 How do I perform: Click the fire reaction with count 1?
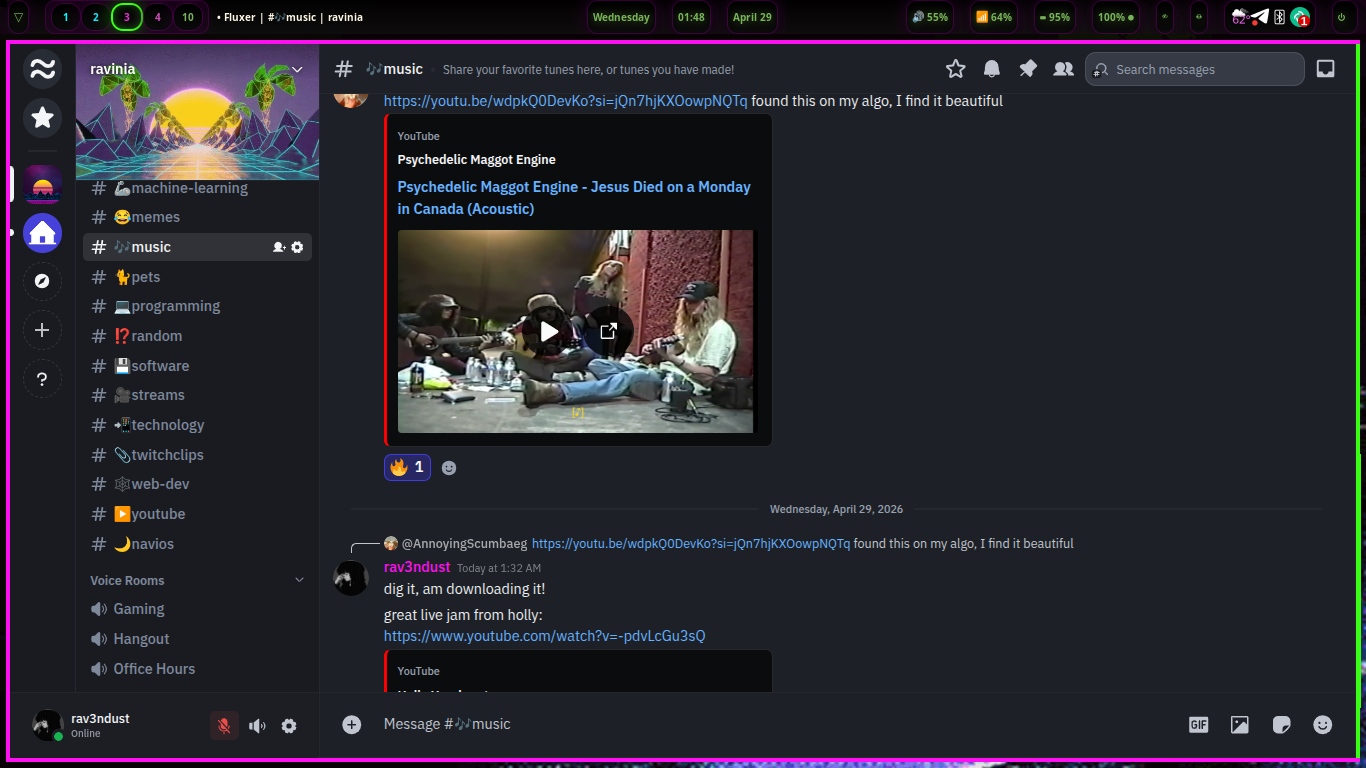407,467
